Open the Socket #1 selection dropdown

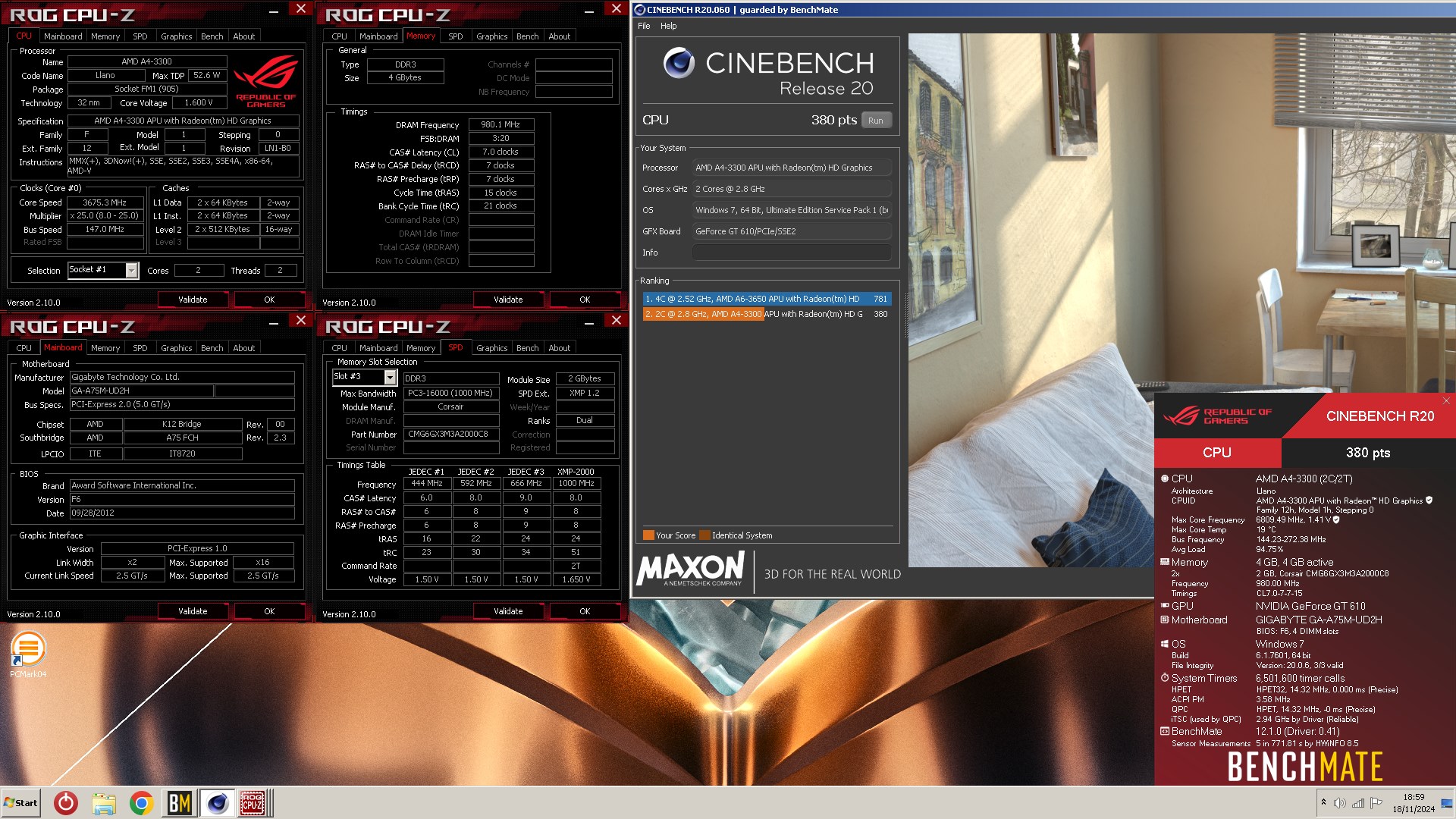click(x=132, y=271)
